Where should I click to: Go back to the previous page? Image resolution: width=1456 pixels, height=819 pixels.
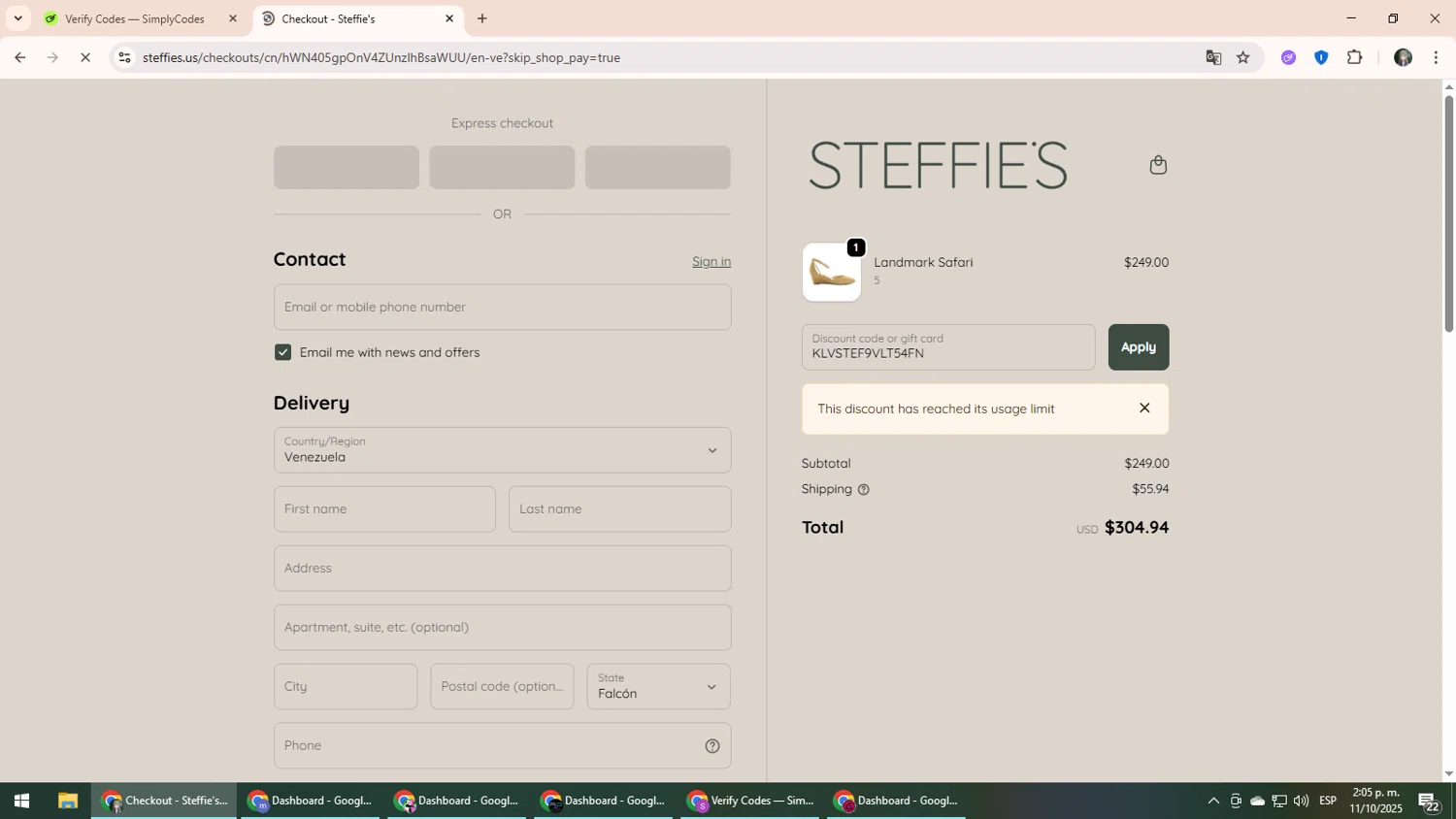point(19,58)
